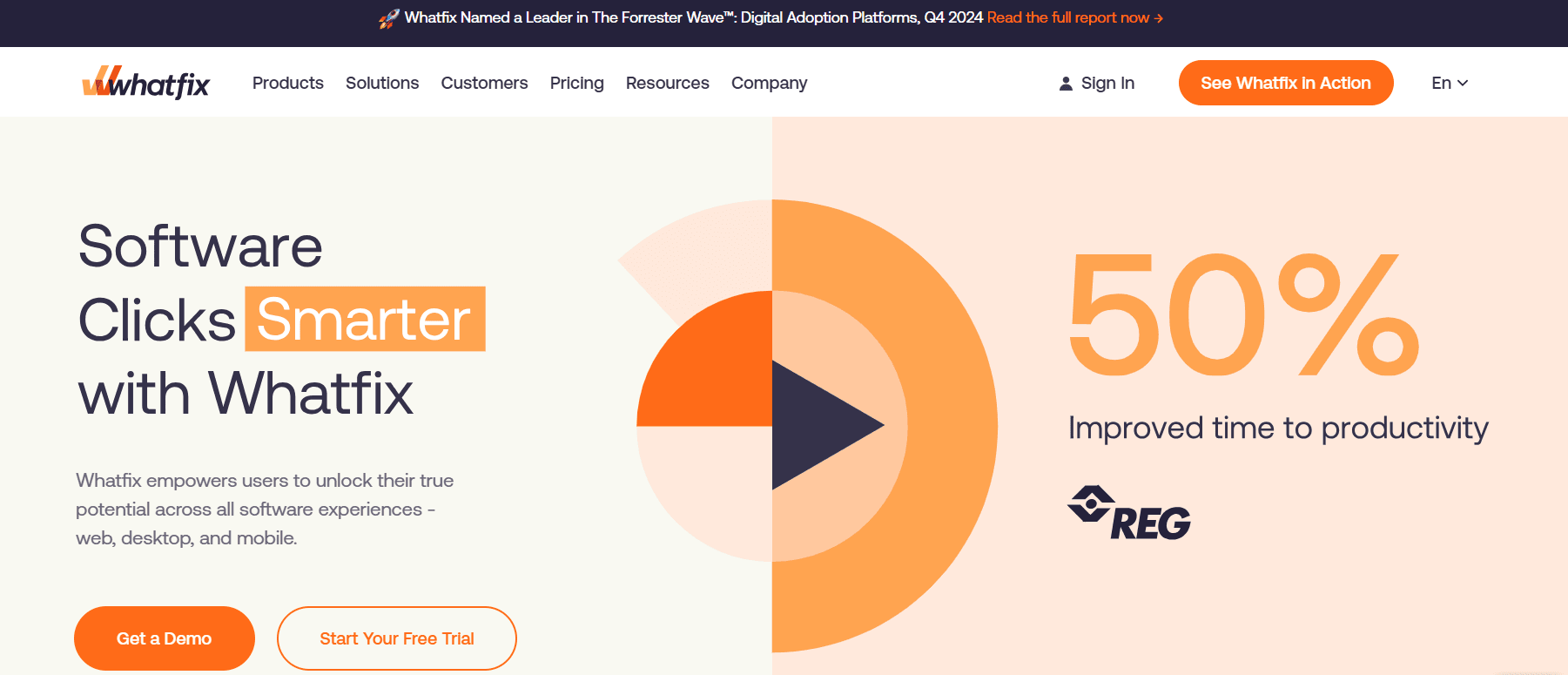1568x675 pixels.
Task: Click the Sign In link
Action: [x=1107, y=83]
